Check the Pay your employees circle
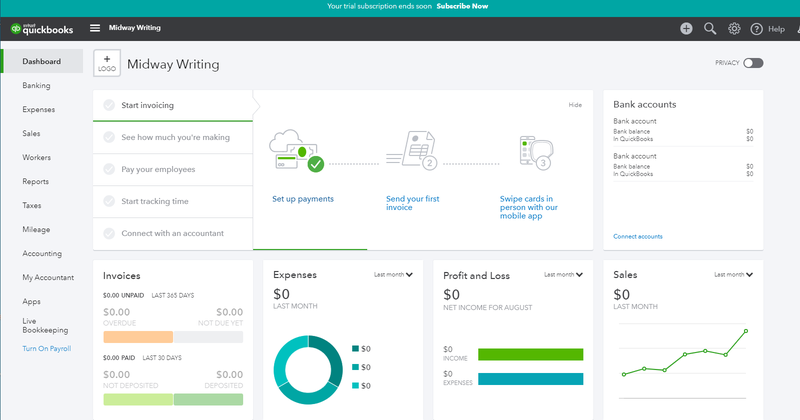Viewport: 800px width, 420px height. coord(109,169)
